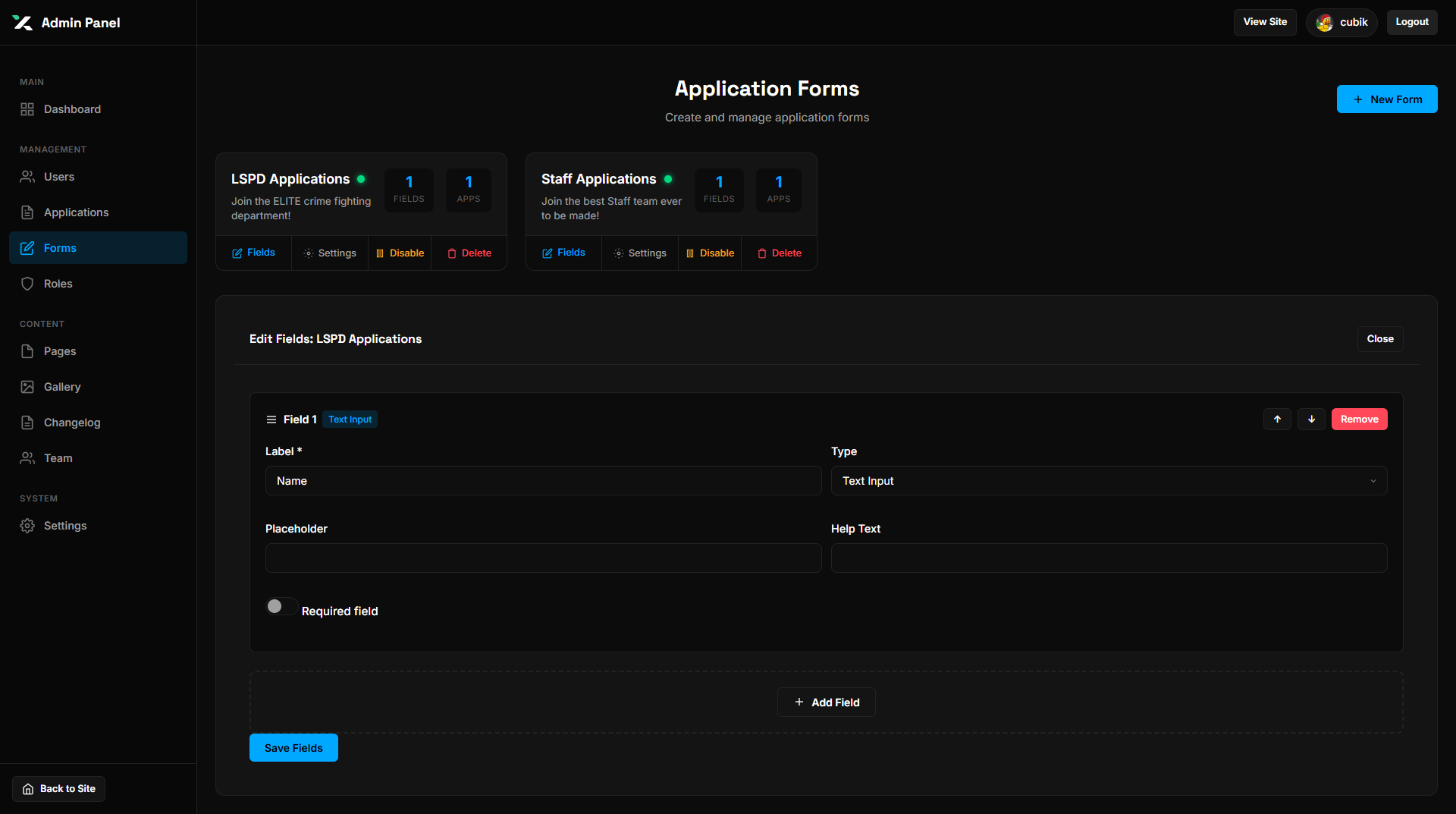Click Back to Site button
The image size is (1456, 814).
(58, 789)
